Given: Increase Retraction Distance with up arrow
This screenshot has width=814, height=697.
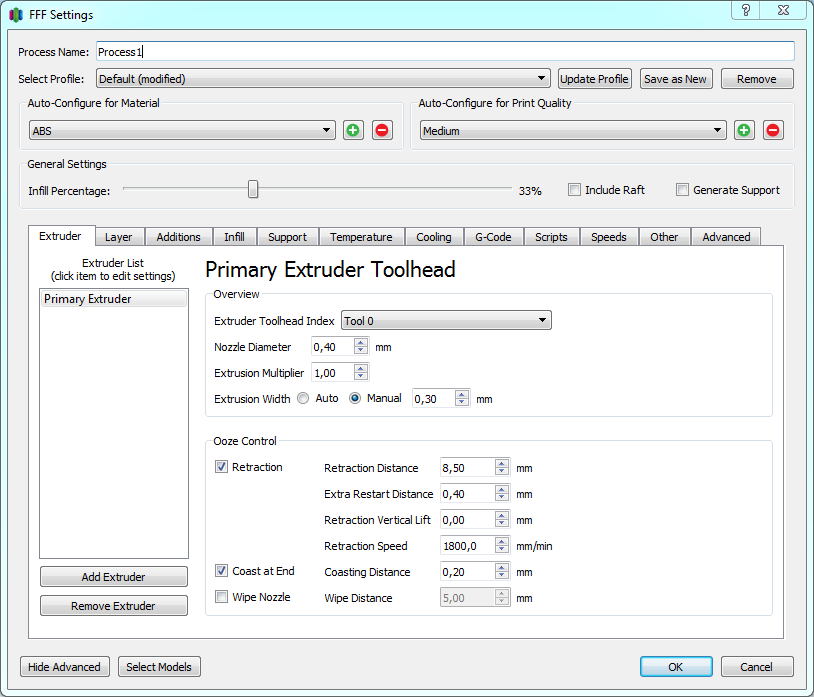Looking at the screenshot, I should pos(501,463).
